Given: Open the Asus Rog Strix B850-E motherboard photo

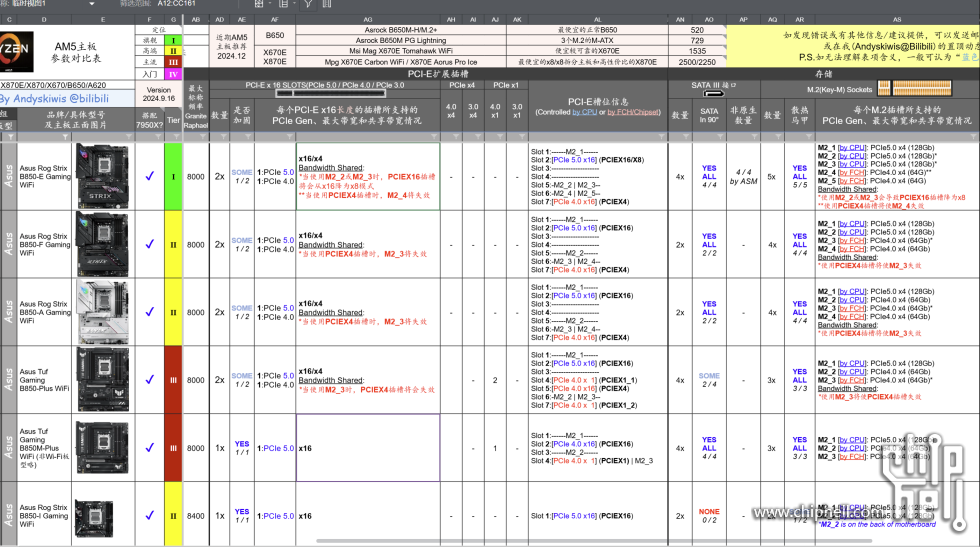Looking at the screenshot, I should pyautogui.click(x=102, y=176).
